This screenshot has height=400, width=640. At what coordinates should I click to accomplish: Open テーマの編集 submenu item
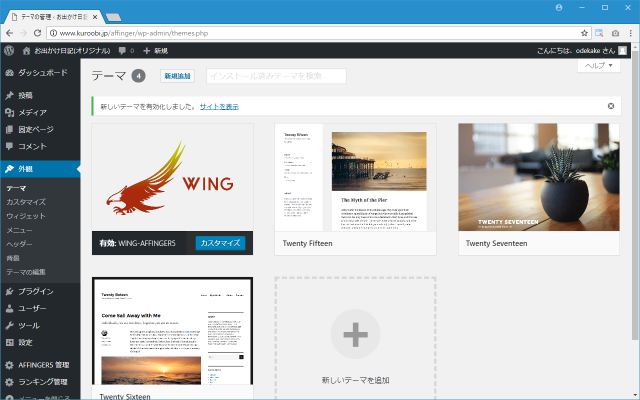coord(26,272)
